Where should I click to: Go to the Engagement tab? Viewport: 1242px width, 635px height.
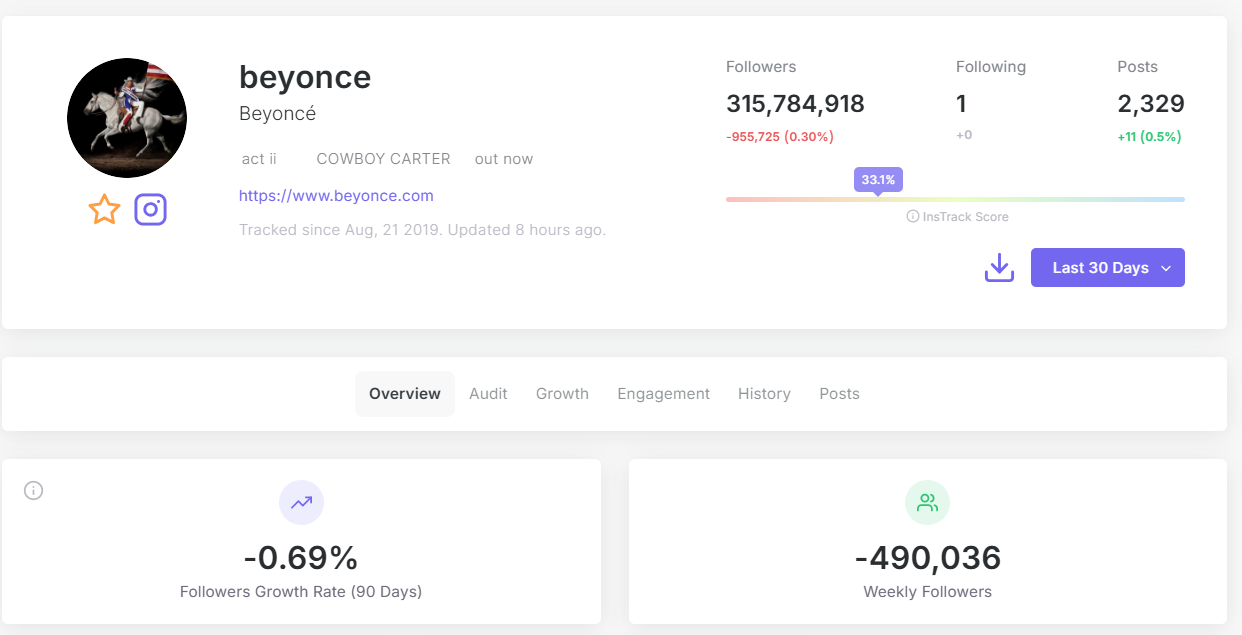(664, 394)
